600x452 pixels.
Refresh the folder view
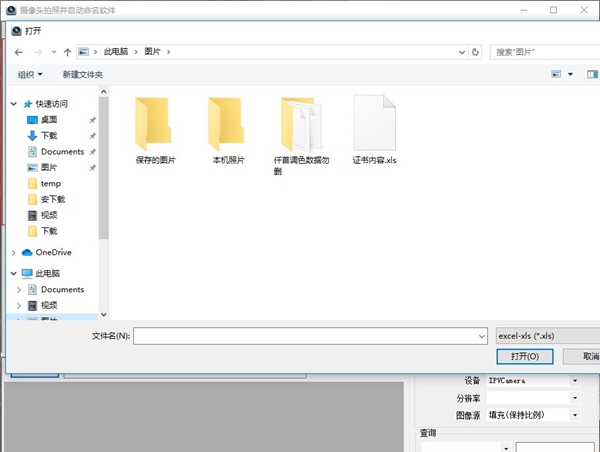(x=475, y=52)
